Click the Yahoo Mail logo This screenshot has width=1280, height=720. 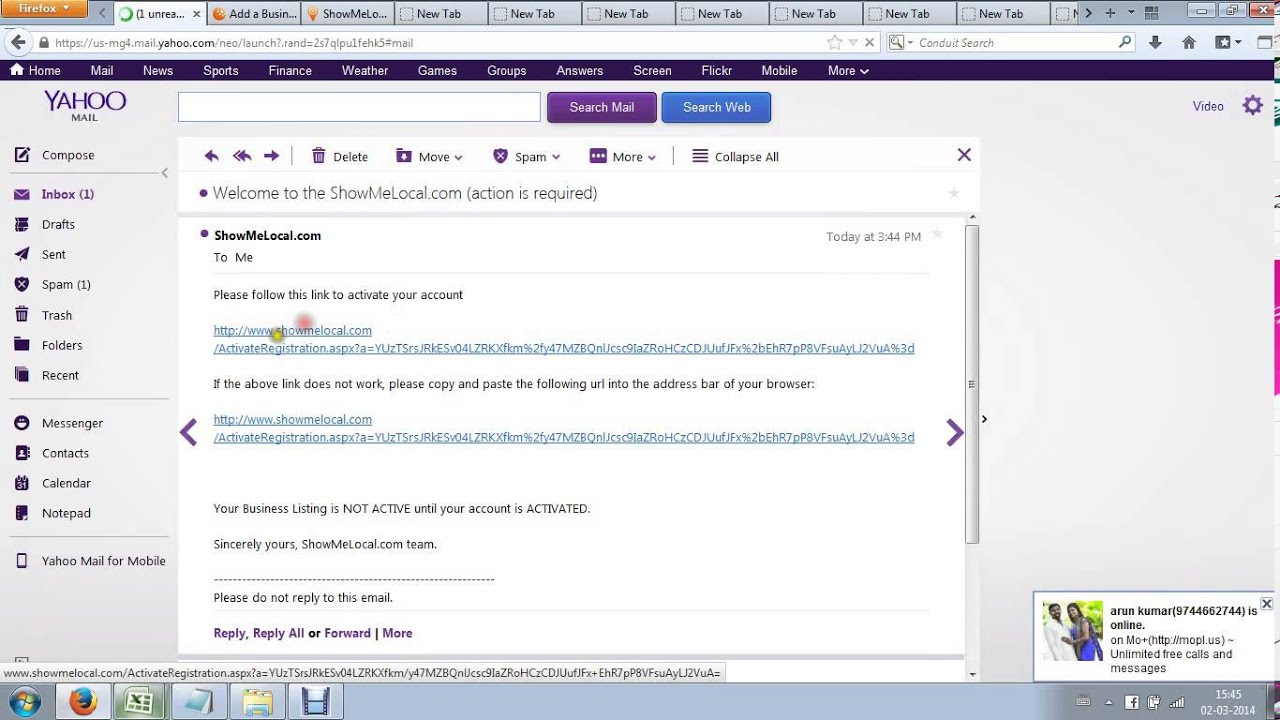85,105
